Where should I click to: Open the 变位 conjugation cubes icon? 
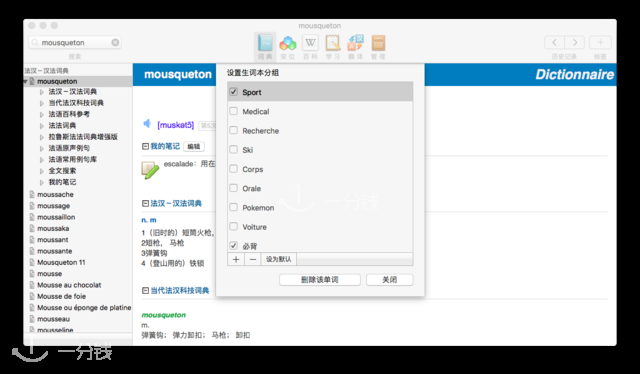point(288,43)
